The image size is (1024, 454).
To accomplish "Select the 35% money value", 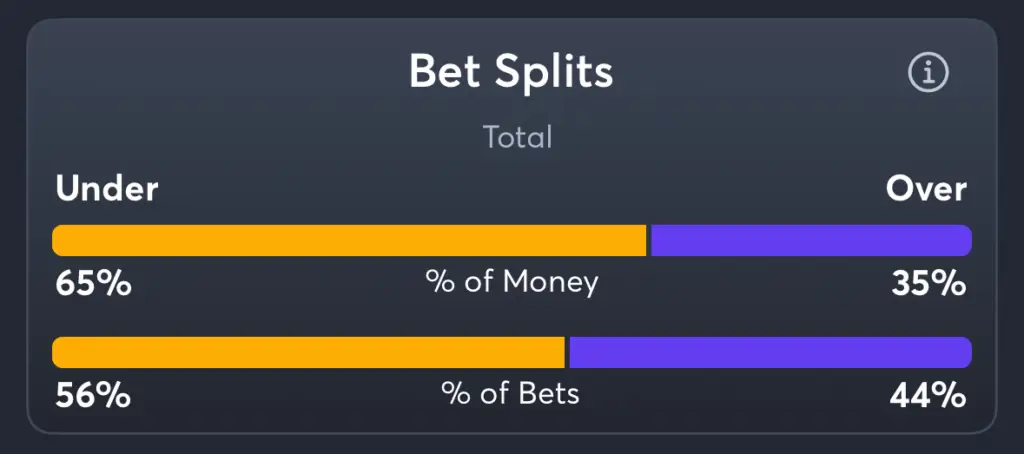I will [928, 284].
